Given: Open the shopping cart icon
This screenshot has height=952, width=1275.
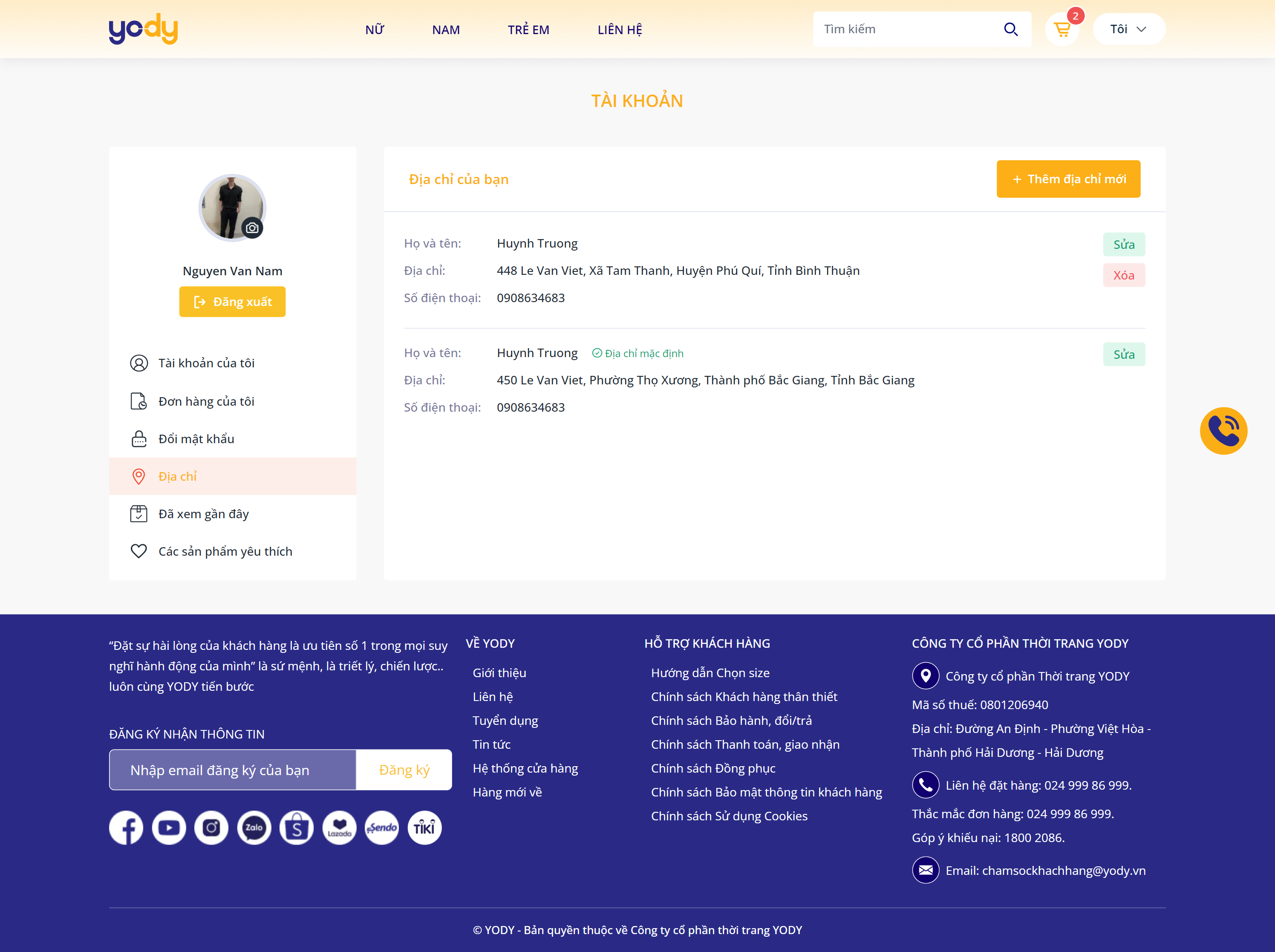Looking at the screenshot, I should 1061,29.
